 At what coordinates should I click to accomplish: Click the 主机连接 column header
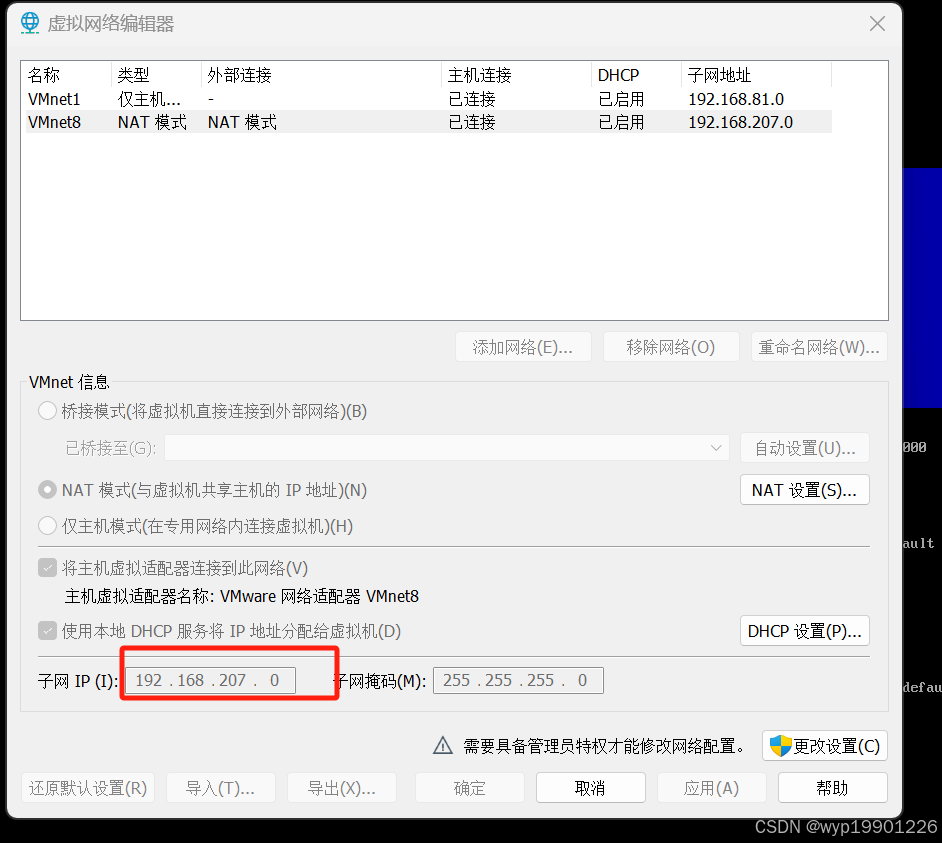pos(517,75)
